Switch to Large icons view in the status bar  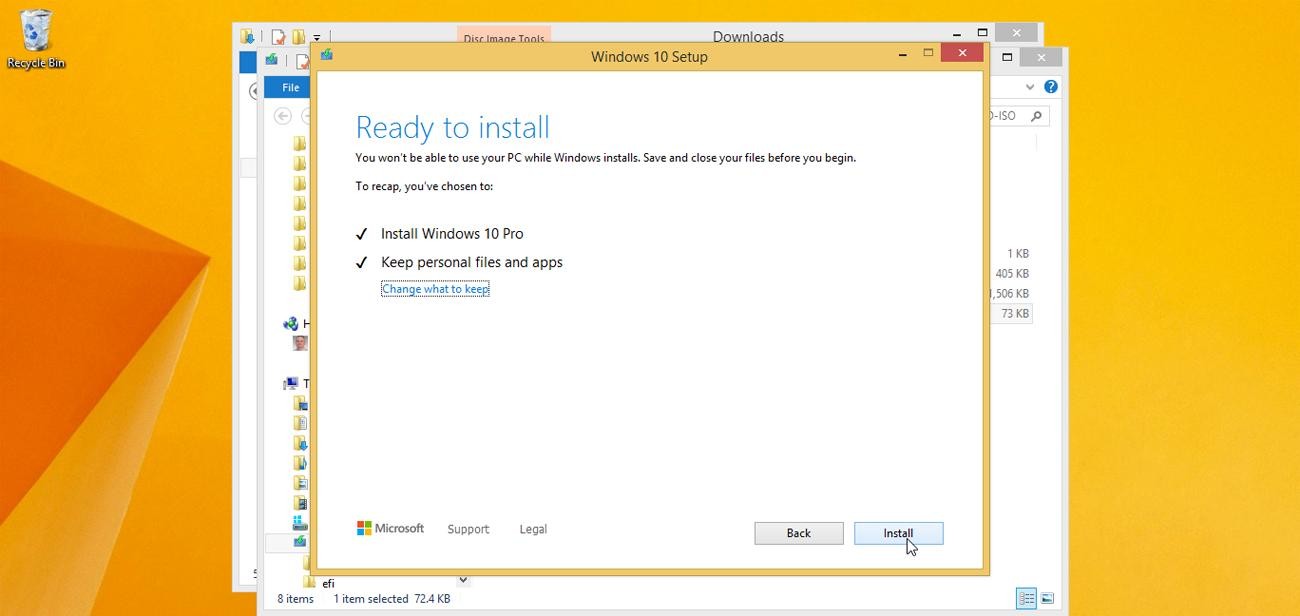tap(1047, 599)
